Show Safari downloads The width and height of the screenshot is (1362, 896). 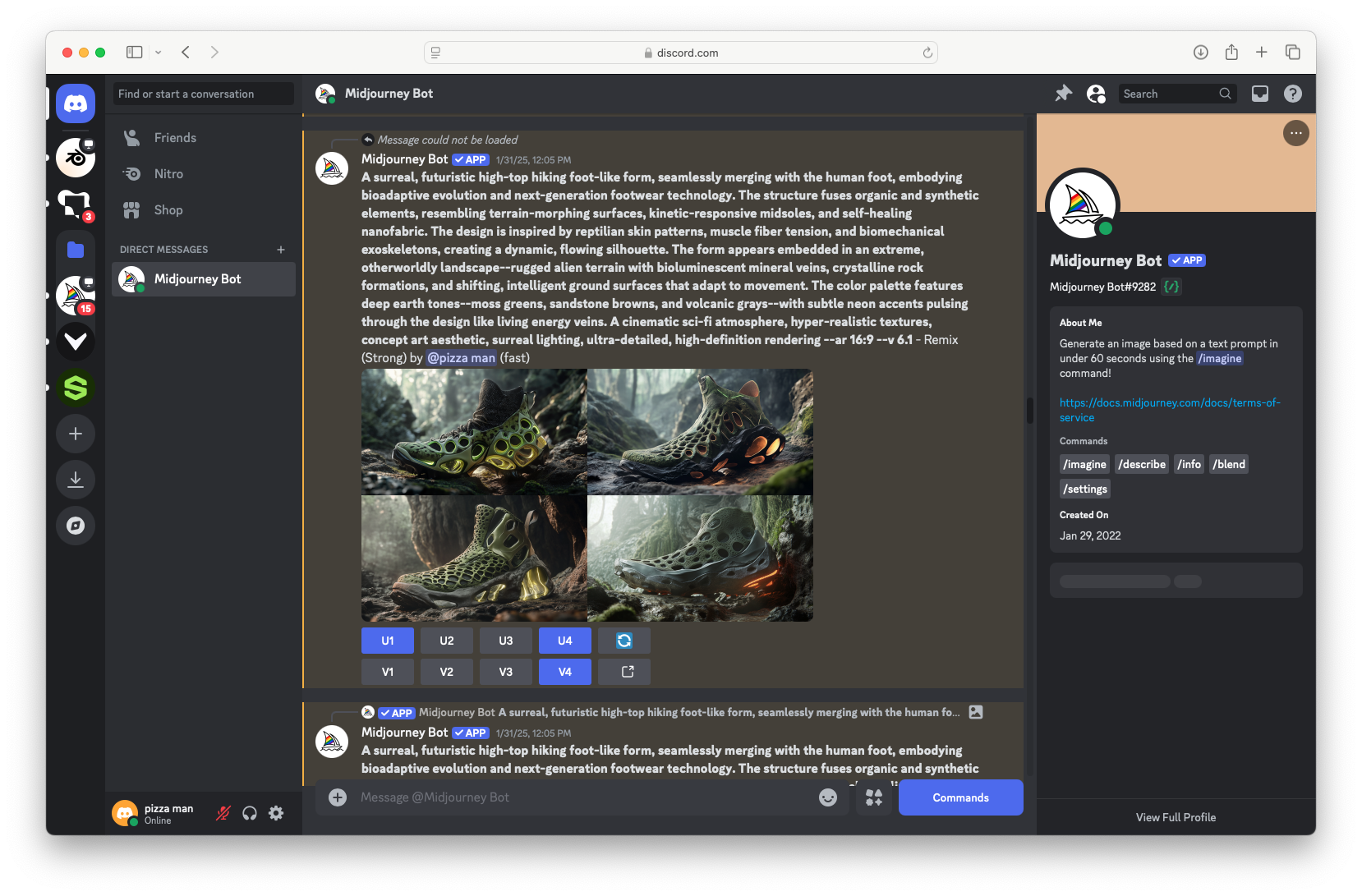tap(1201, 53)
